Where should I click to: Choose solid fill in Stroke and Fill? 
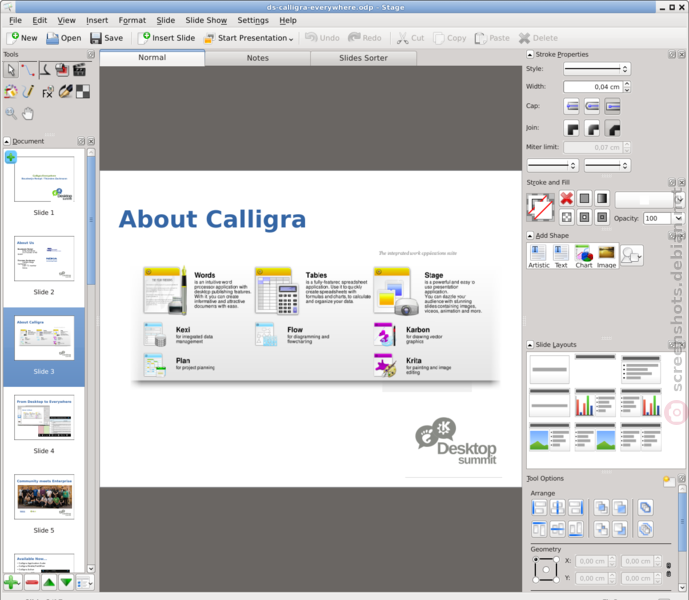coord(584,199)
